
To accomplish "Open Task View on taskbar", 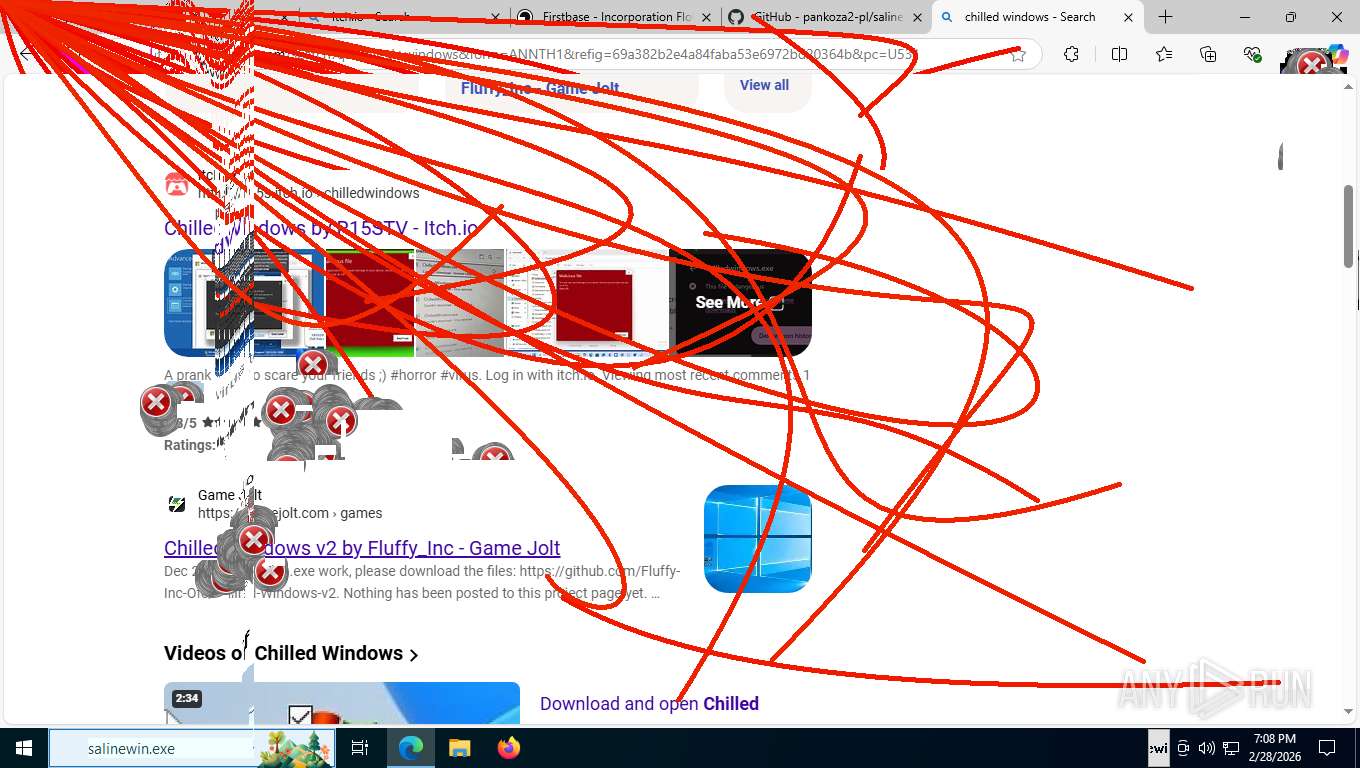I will [x=360, y=748].
